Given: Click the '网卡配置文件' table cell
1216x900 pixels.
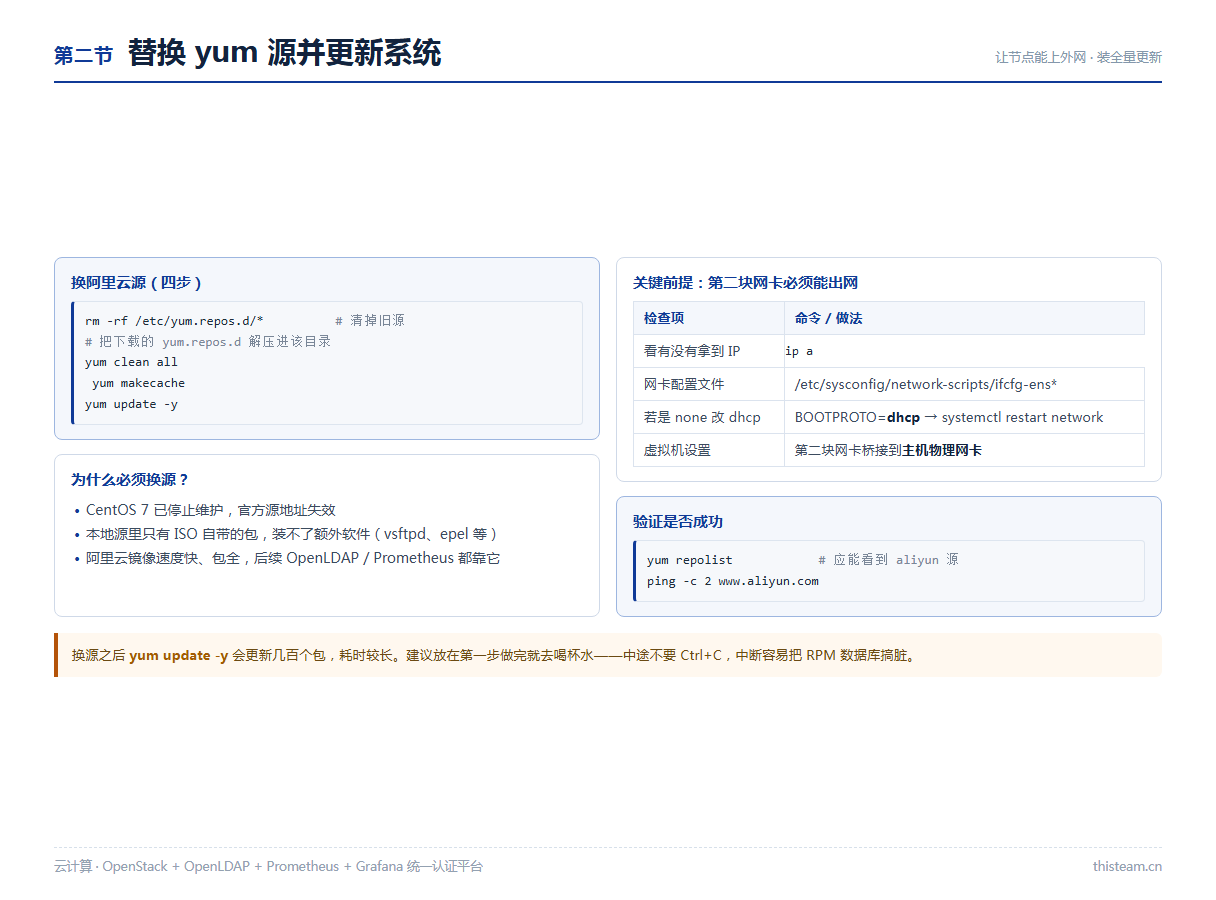Looking at the screenshot, I should coord(709,384).
